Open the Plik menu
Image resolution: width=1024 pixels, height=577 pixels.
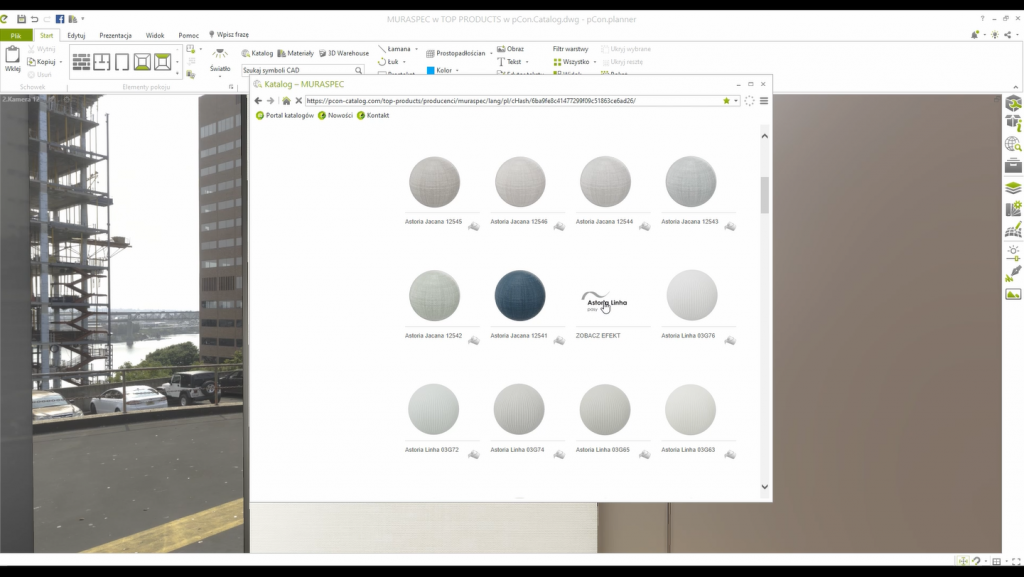(x=16, y=35)
